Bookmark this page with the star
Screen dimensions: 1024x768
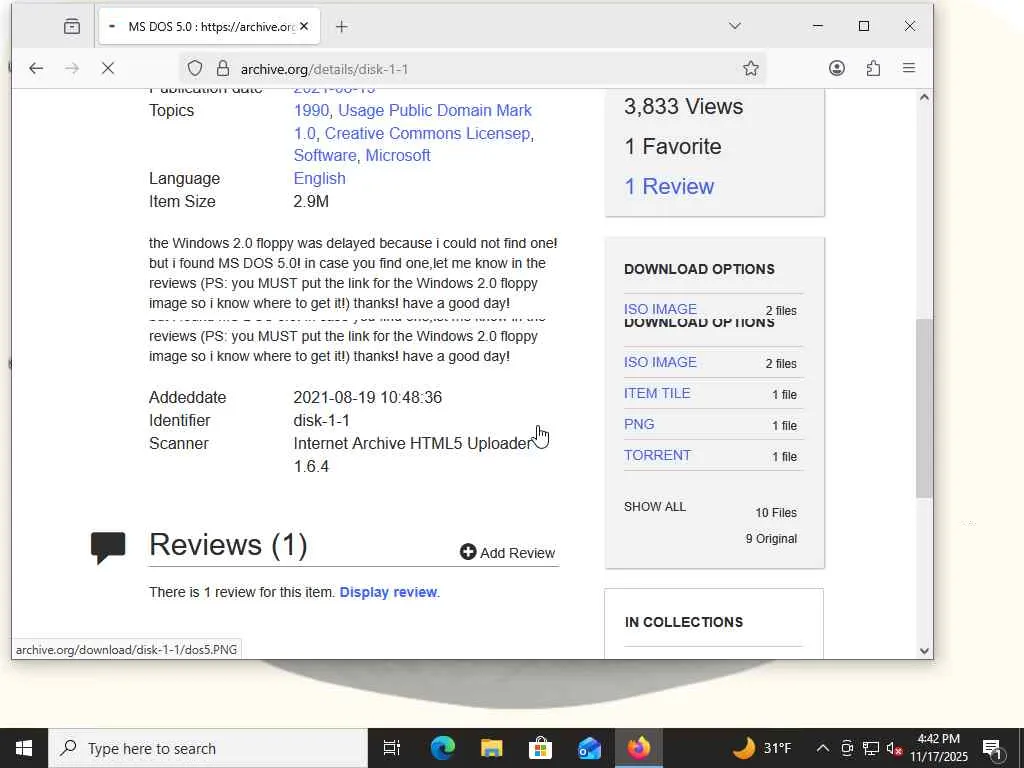click(x=750, y=68)
